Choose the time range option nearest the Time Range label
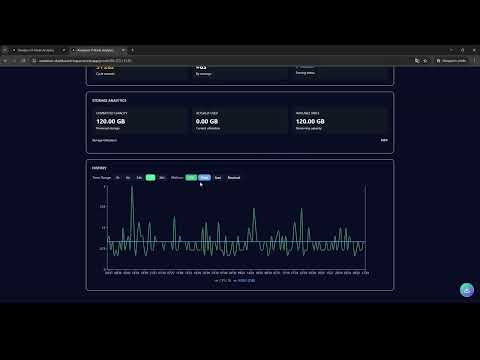Viewport: 480px width, 360px height. 118,178
